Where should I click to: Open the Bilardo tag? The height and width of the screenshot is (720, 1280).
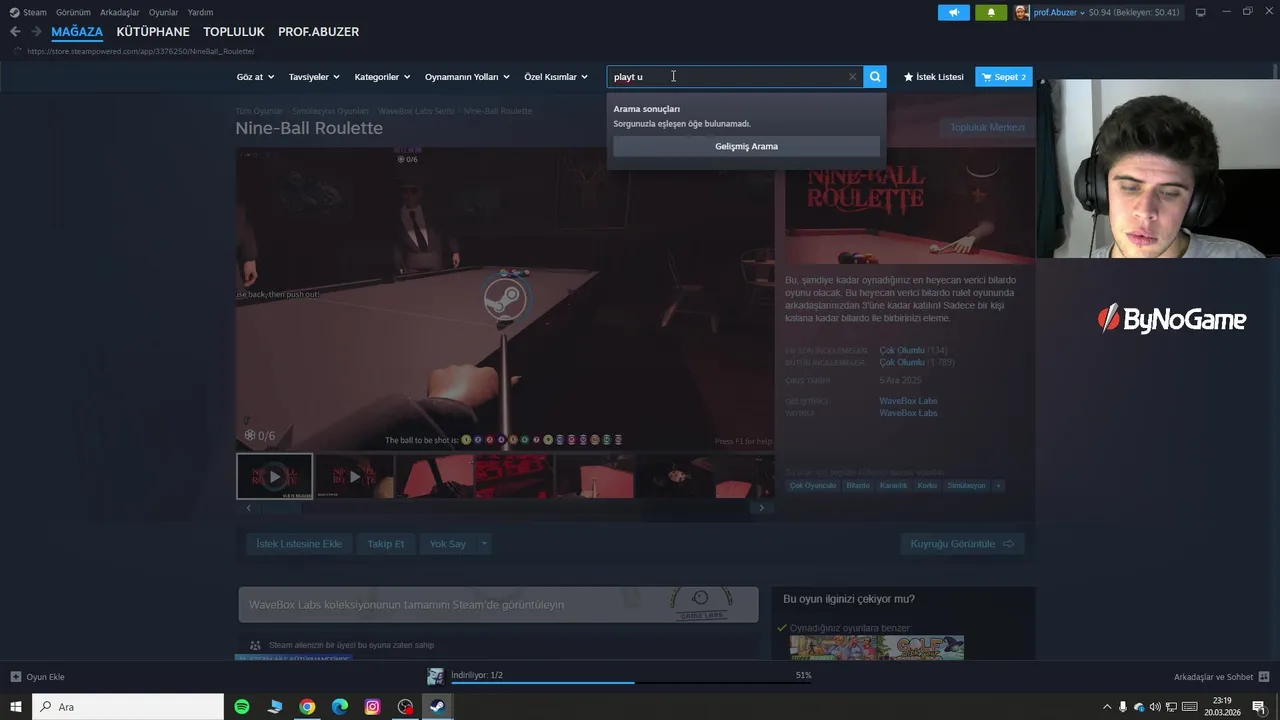(858, 486)
